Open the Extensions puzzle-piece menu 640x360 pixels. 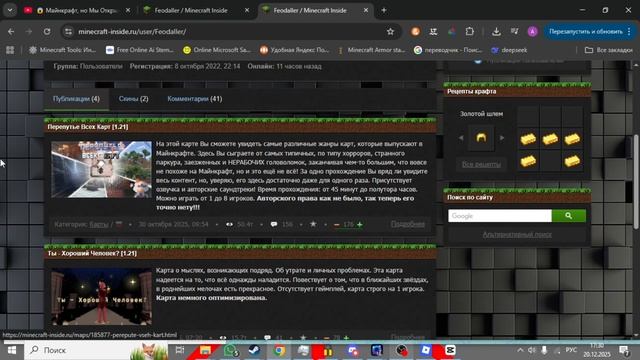(x=469, y=31)
